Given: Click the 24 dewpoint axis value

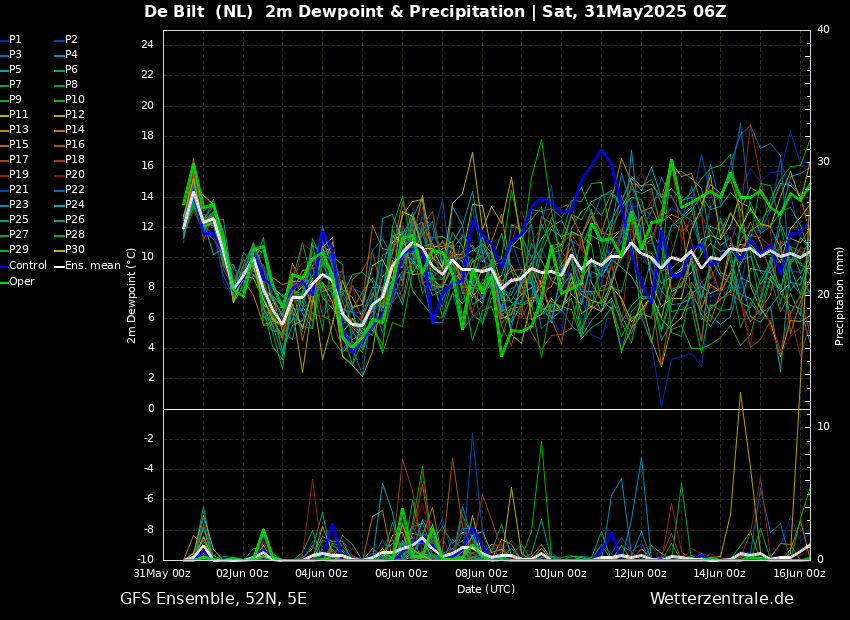Looking at the screenshot, I should (x=147, y=45).
